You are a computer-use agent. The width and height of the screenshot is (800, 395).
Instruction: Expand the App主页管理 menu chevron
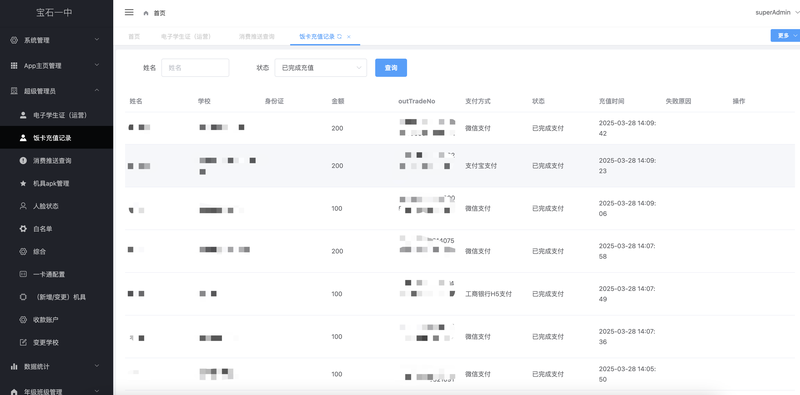tap(96, 65)
